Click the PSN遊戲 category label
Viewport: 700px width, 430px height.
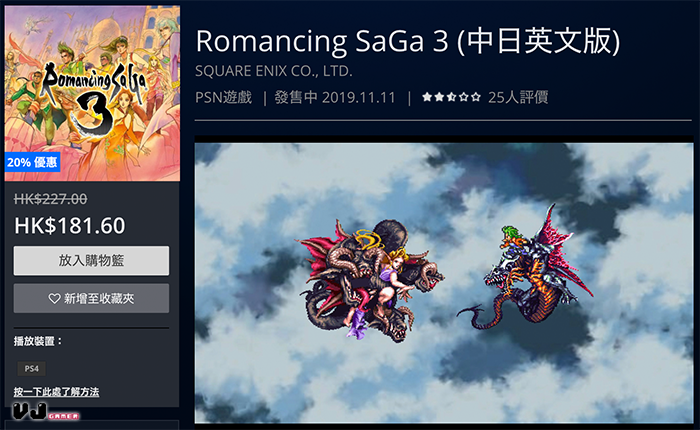pos(224,97)
